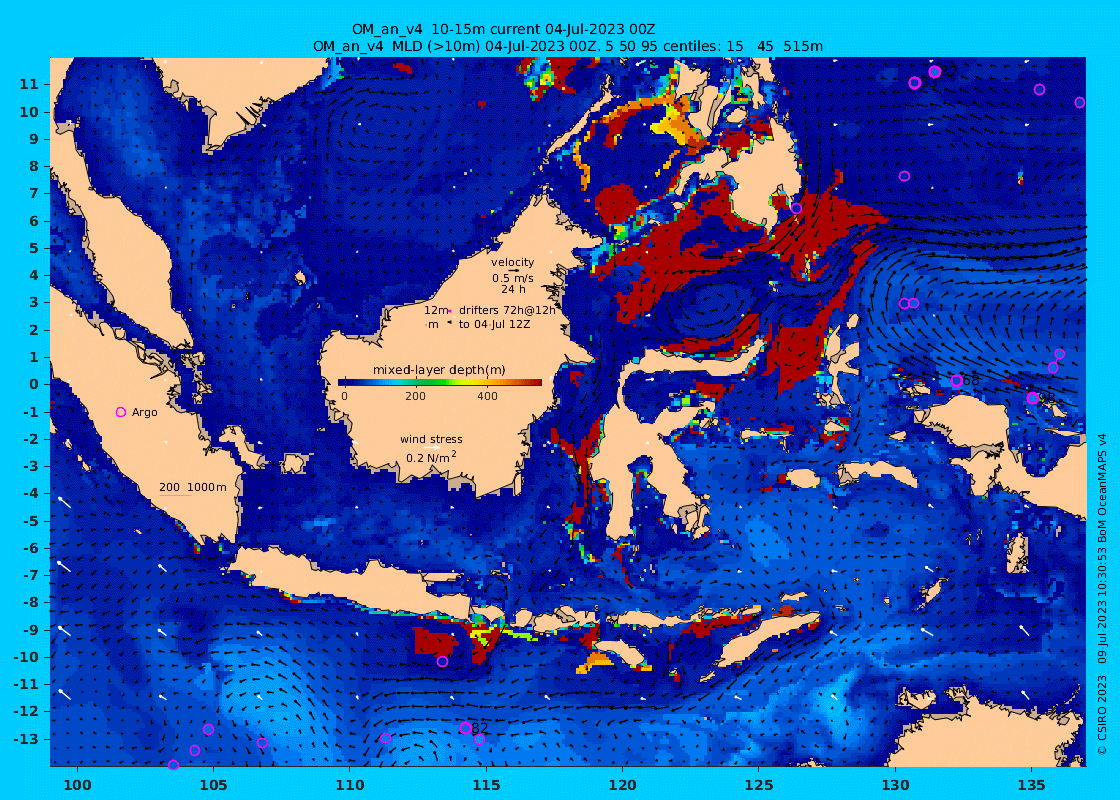Click the velocity reference arrow in legend
This screenshot has height=800, width=1120.
coord(513,271)
